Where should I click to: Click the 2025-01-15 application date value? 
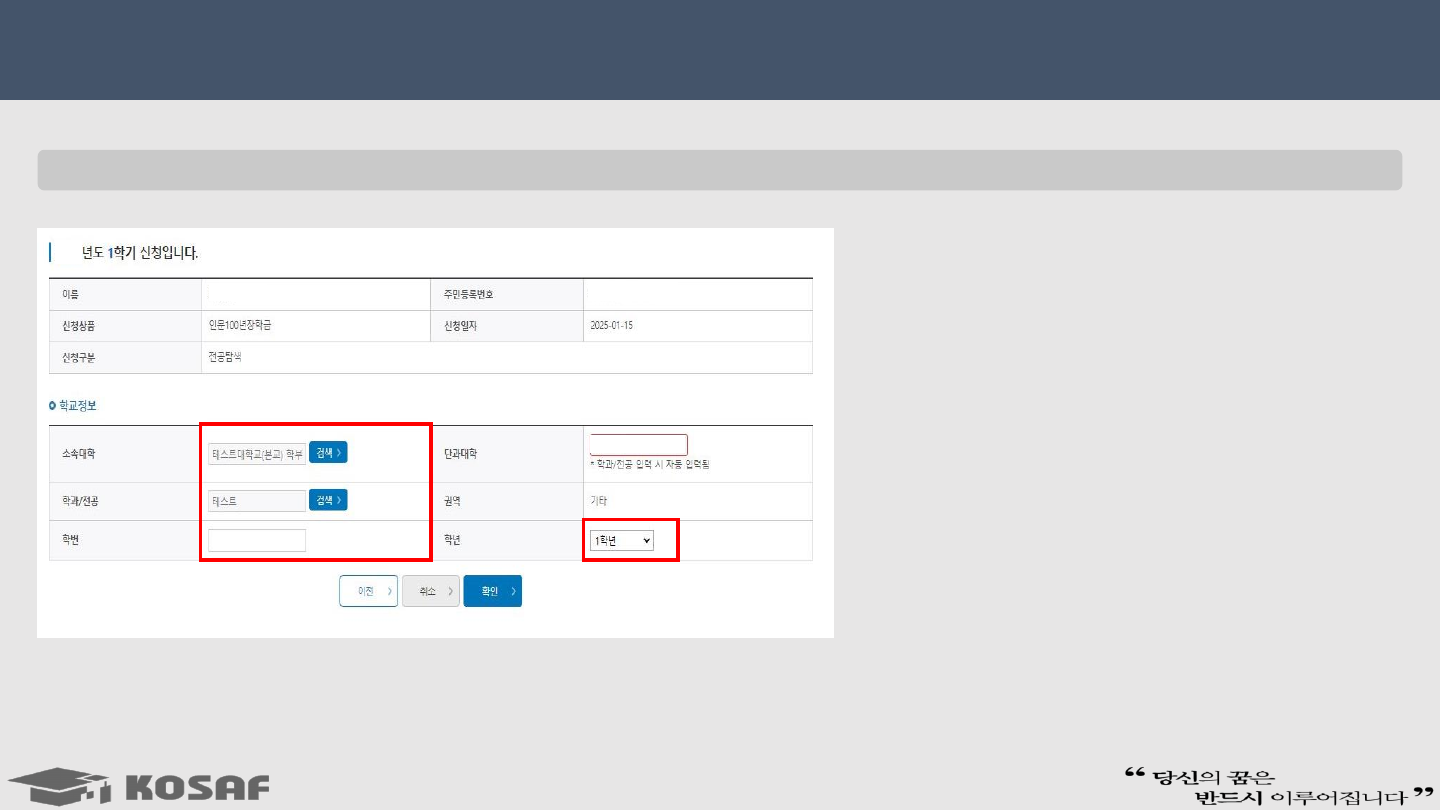pos(613,326)
